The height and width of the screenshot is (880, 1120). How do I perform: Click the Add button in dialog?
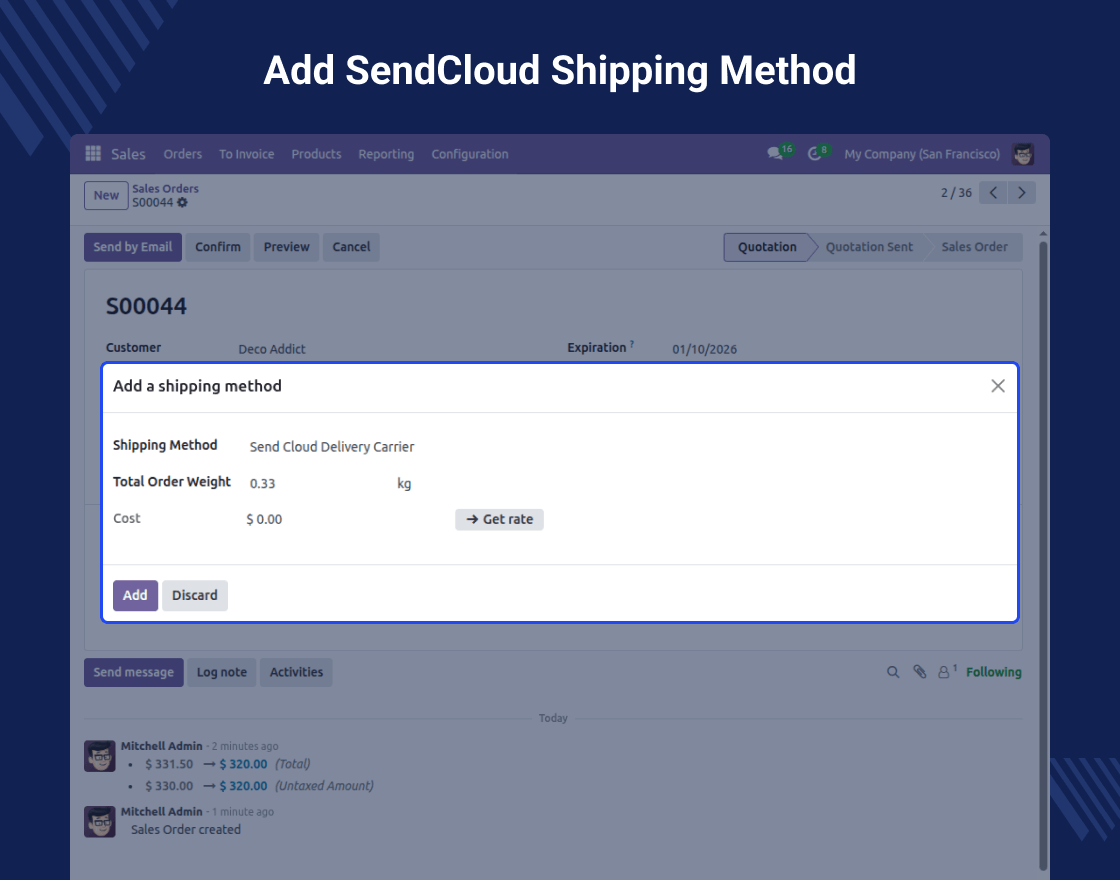pos(135,595)
